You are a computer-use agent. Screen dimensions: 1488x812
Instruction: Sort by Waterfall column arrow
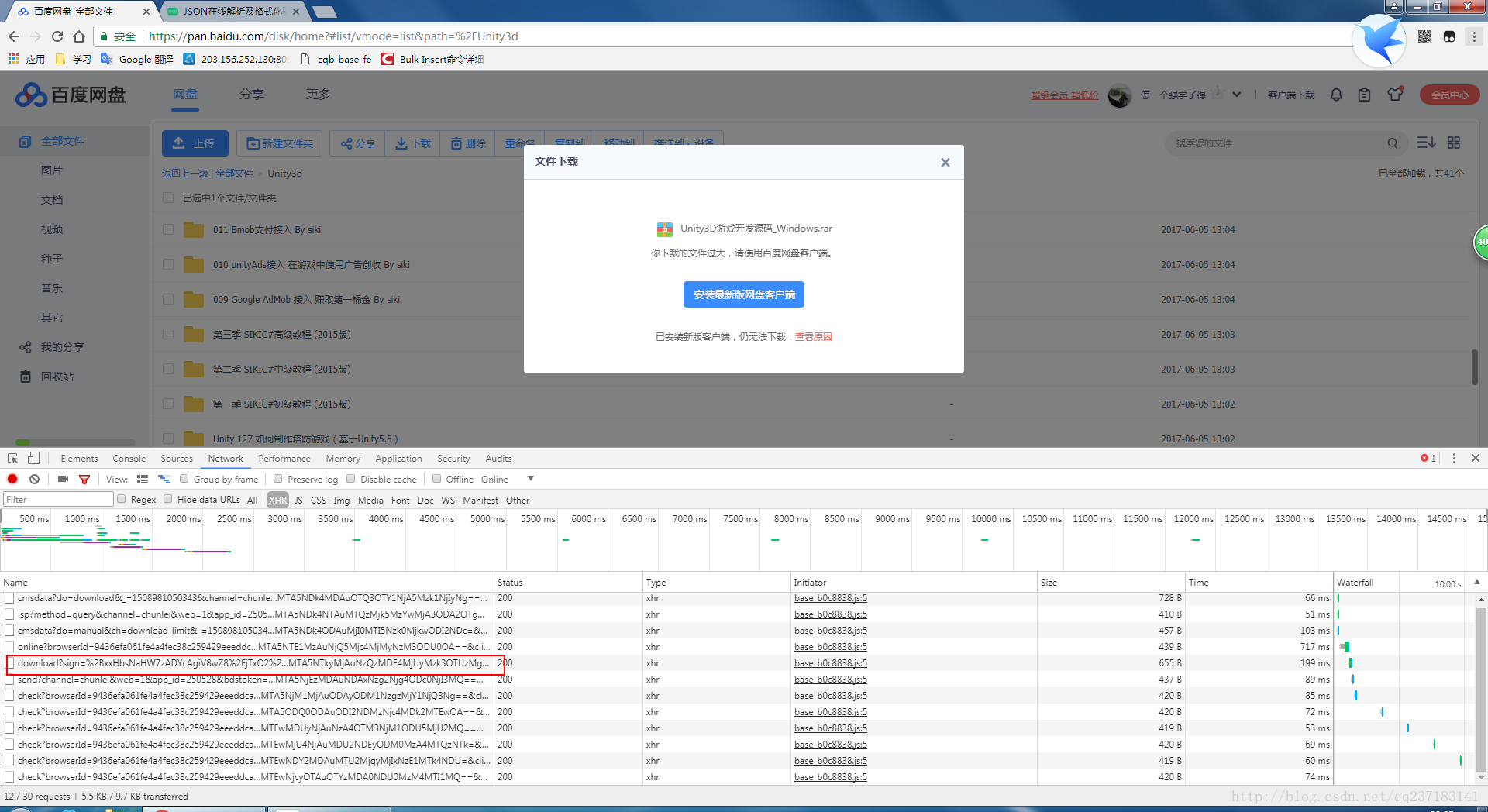coord(1477,582)
